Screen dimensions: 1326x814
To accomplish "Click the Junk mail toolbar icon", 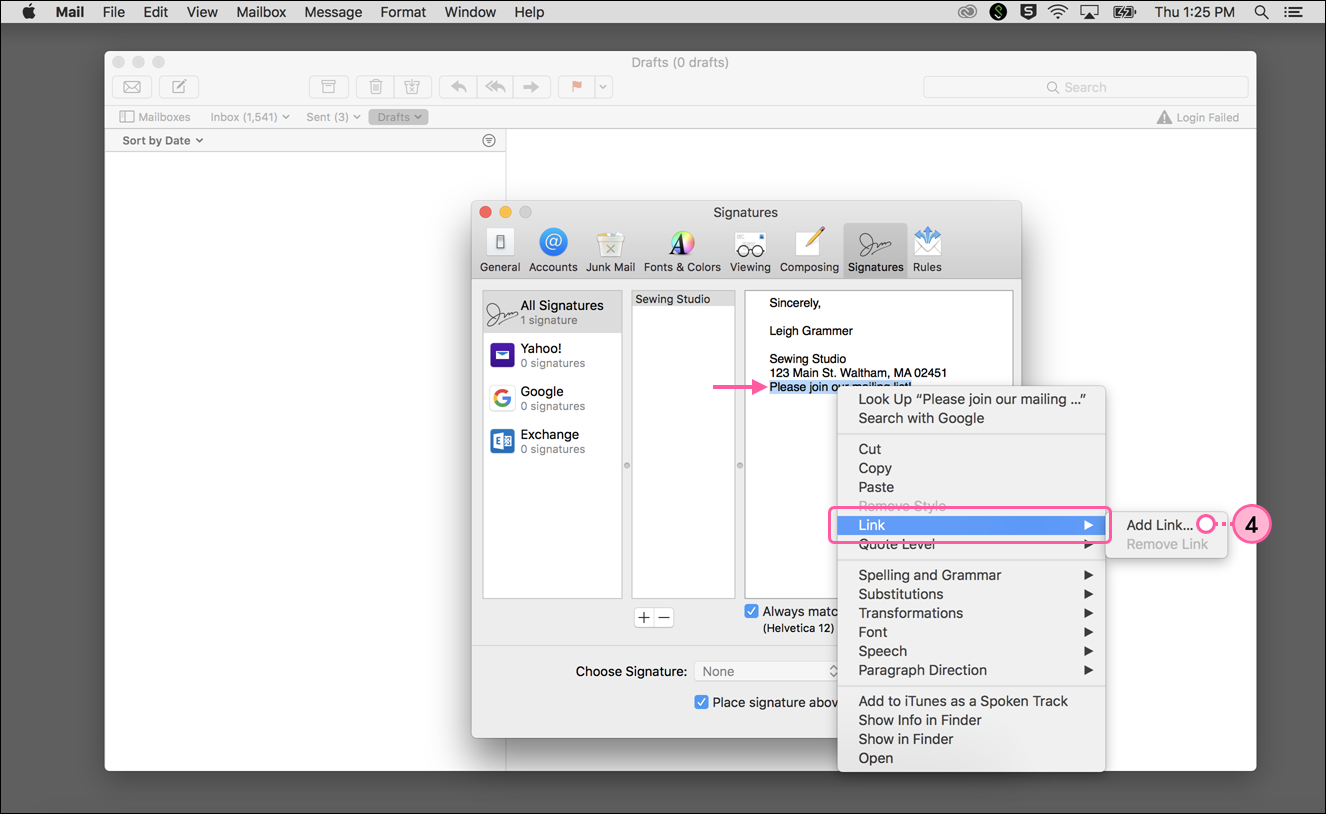I will click(413, 87).
